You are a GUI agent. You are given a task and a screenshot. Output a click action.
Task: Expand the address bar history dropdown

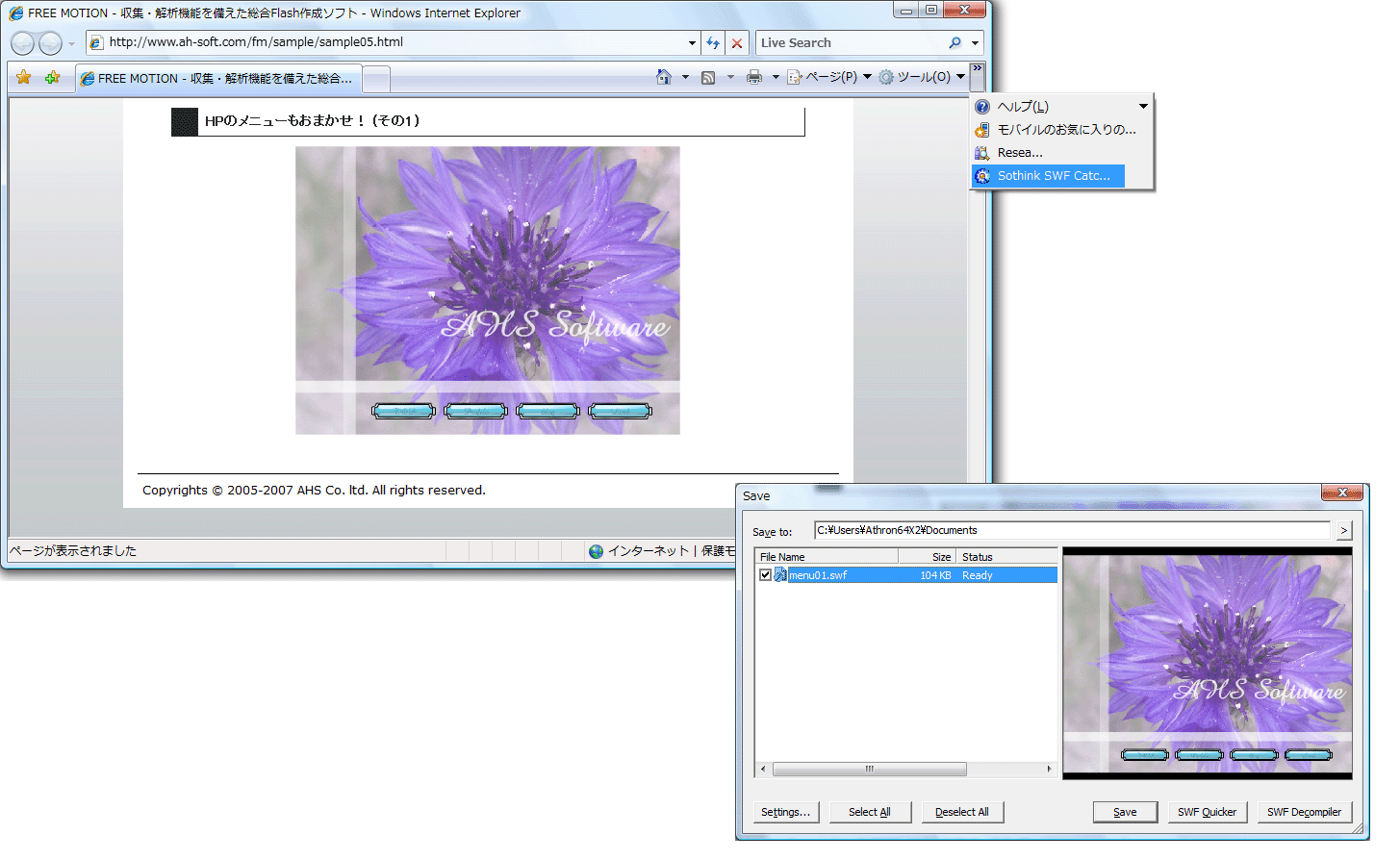692,42
